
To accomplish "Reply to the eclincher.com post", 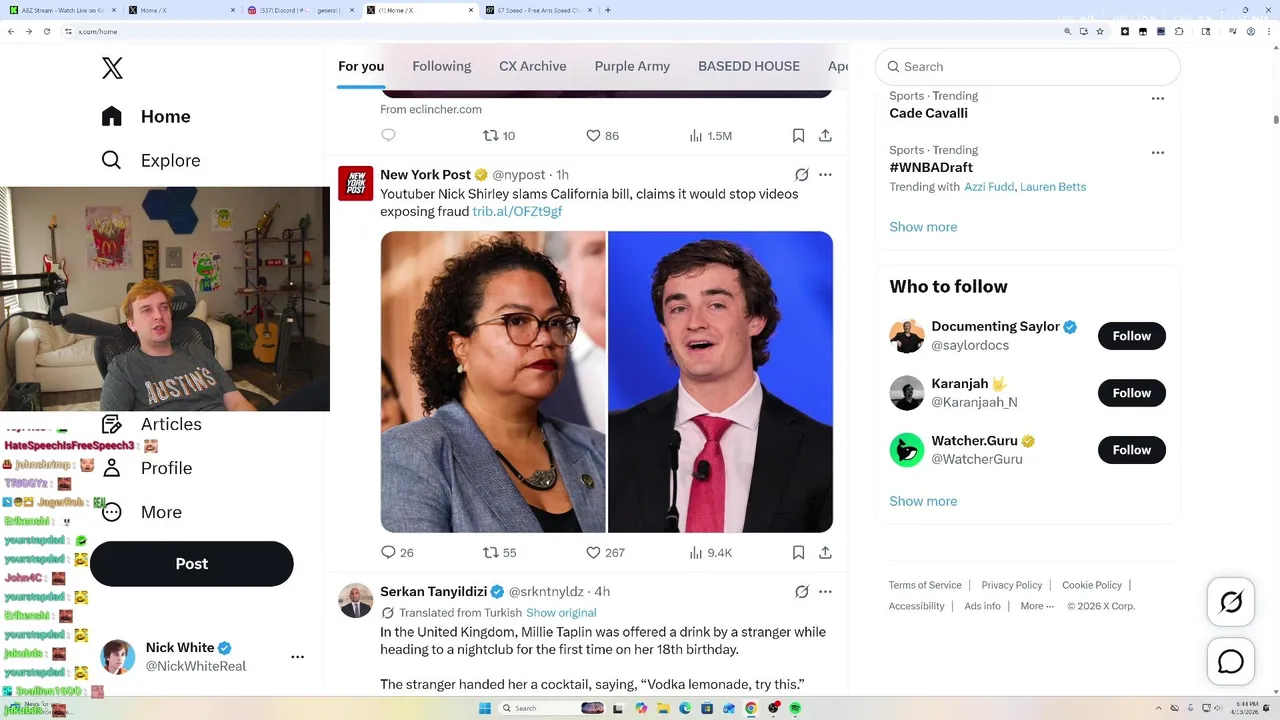I will pos(389,135).
